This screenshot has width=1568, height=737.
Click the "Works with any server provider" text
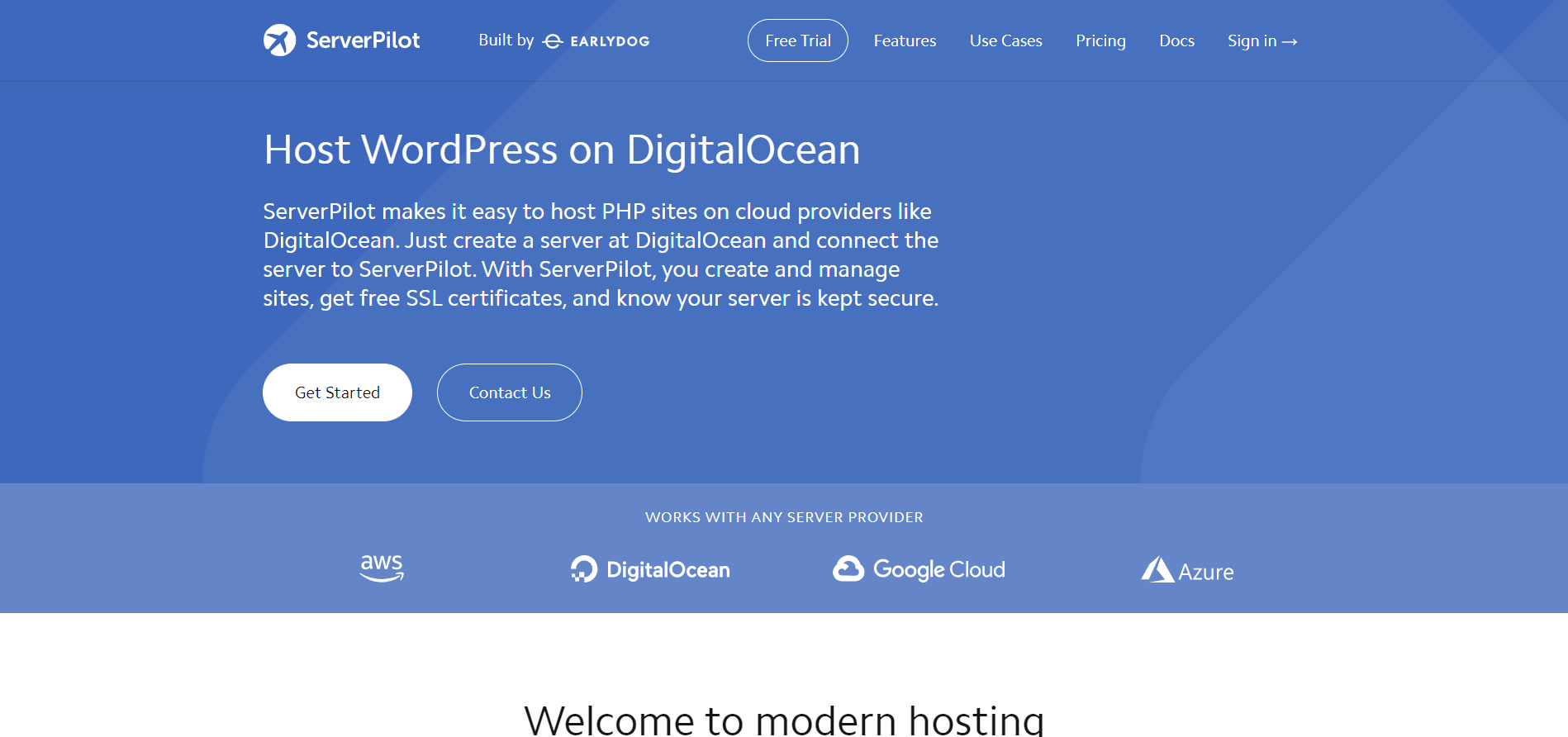coord(784,517)
